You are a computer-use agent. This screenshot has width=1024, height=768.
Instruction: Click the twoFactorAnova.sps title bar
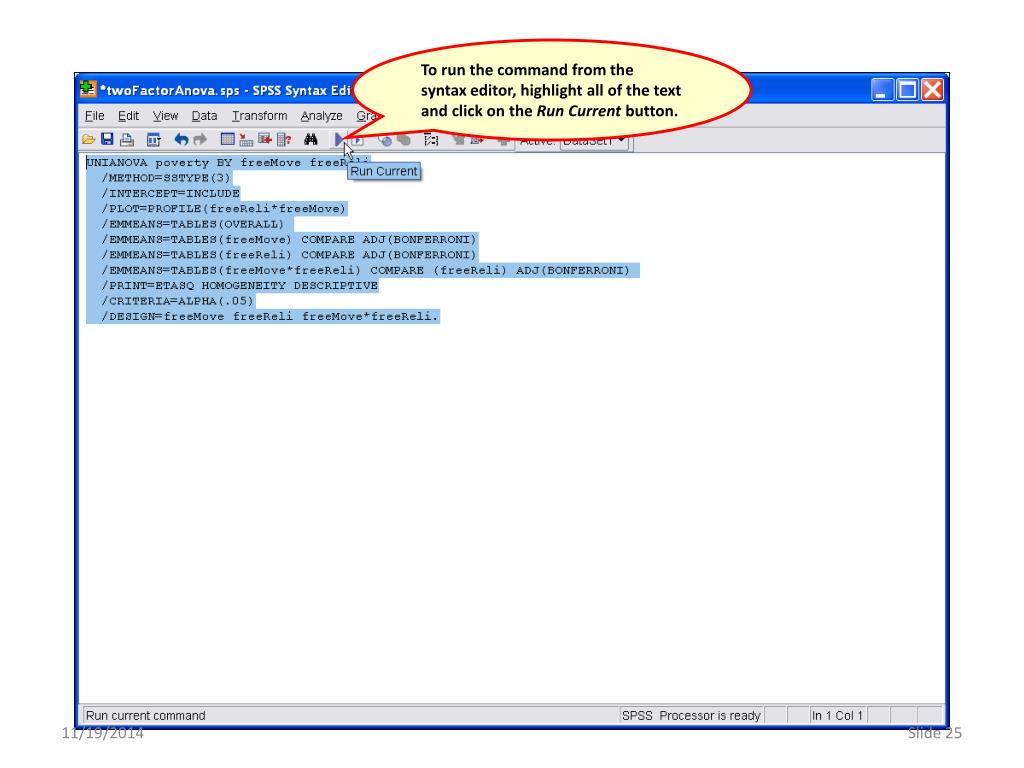(x=225, y=90)
